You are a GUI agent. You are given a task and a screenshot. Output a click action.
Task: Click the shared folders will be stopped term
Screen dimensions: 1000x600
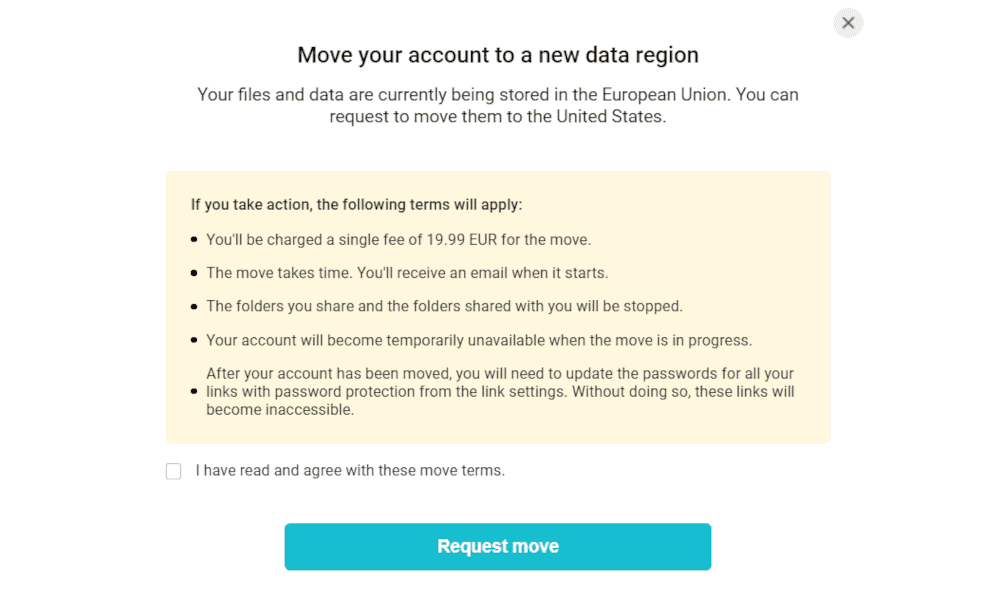[444, 306]
